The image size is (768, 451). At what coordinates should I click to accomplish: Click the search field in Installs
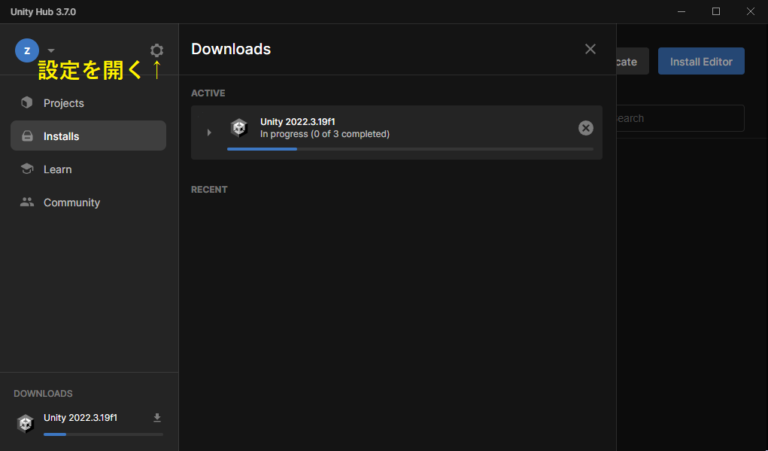[680, 118]
